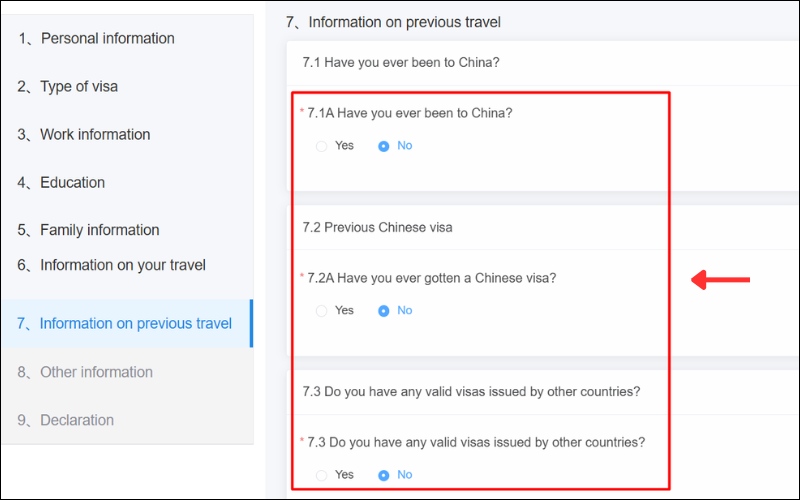Click the 7.3 valid visas section header

tap(471, 391)
